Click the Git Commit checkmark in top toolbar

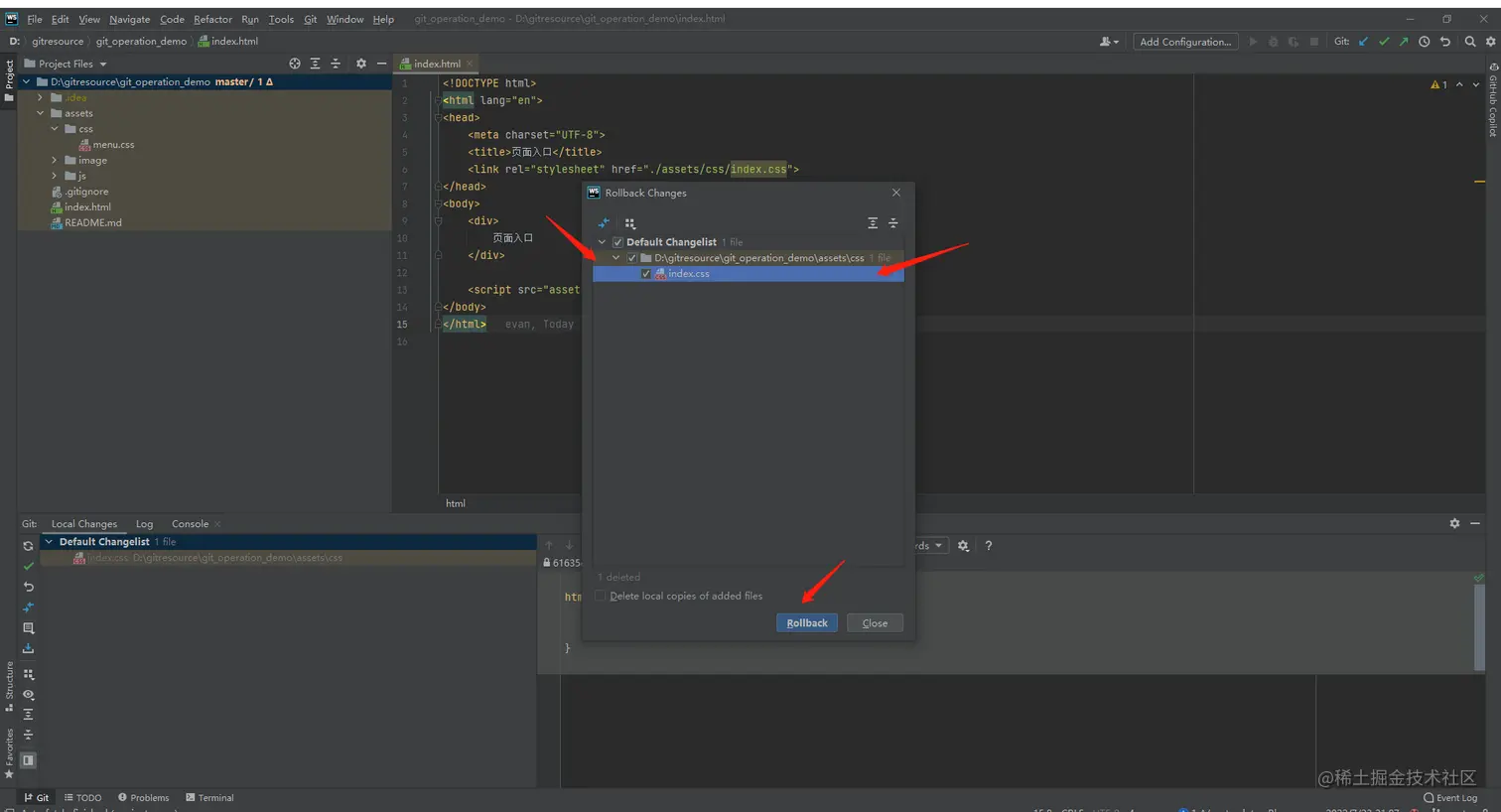point(1384,42)
